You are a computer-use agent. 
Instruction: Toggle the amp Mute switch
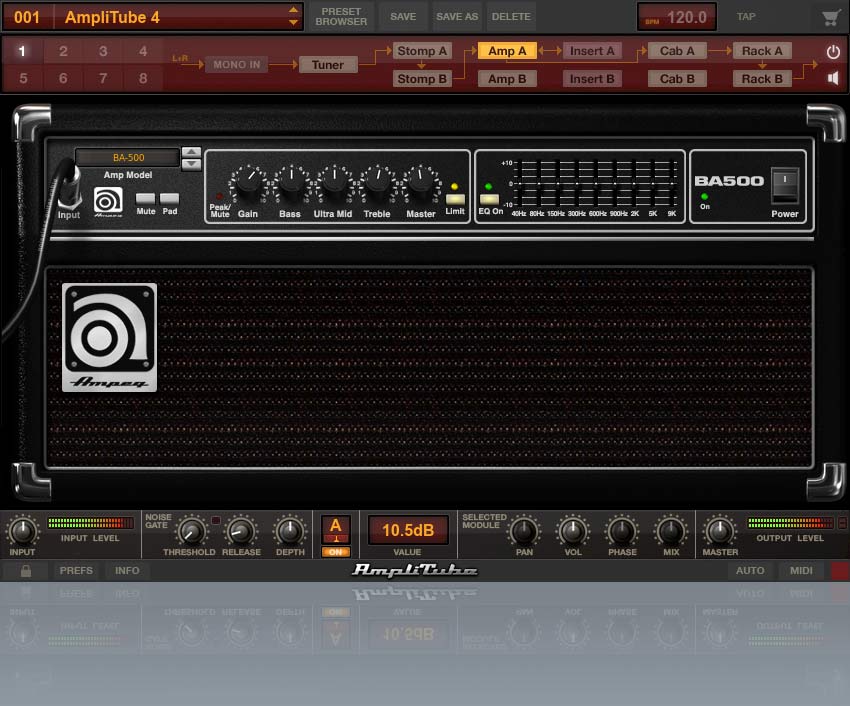pos(145,198)
